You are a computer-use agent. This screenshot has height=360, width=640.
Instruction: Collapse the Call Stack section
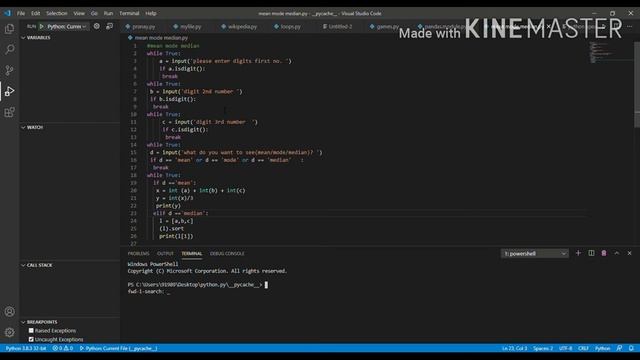coord(38,265)
